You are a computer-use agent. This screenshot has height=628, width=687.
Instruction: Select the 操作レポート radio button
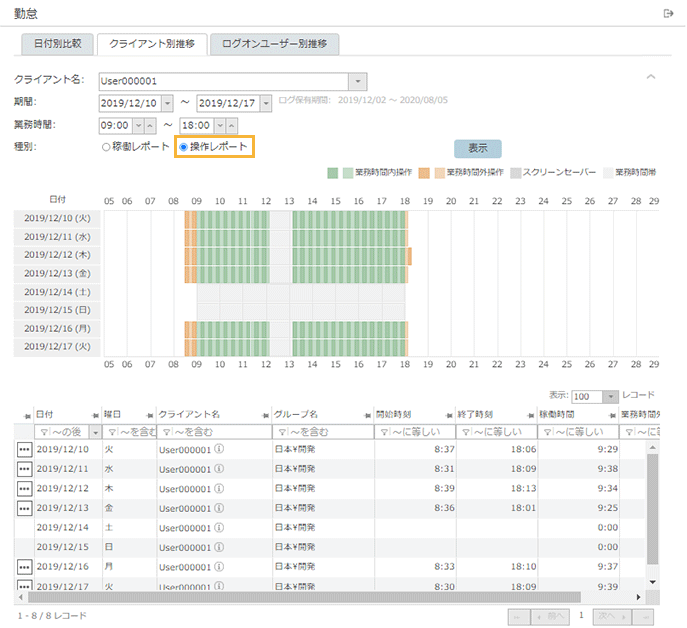[x=183, y=147]
